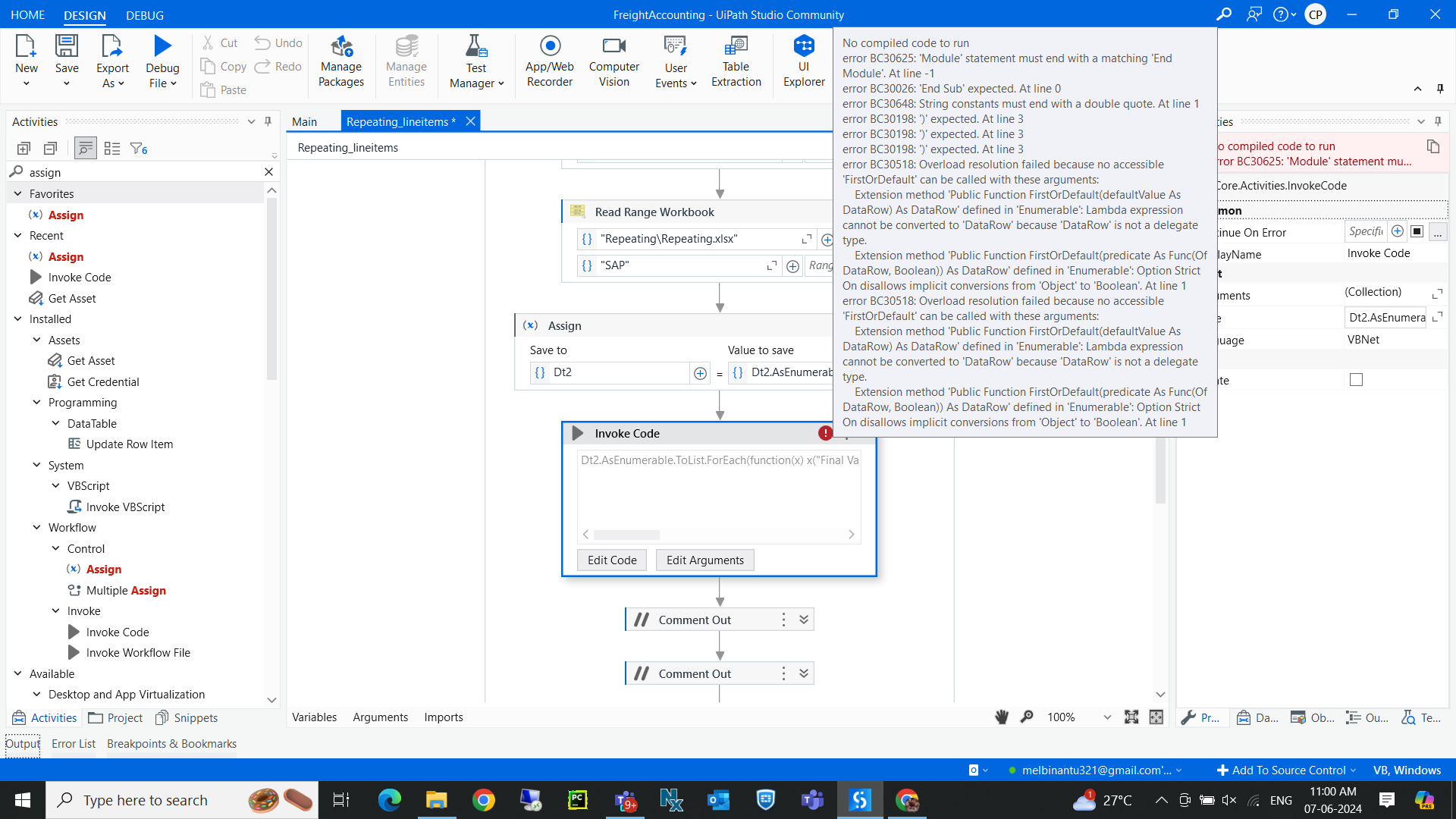Toggle group by category view in Activities
This screenshot has width=1456, height=819.
pyautogui.click(x=86, y=149)
